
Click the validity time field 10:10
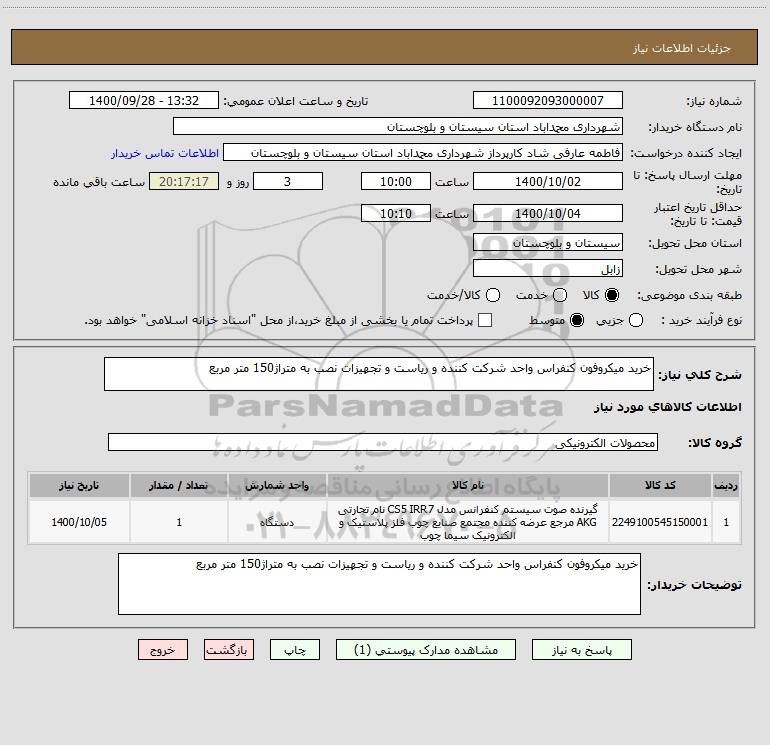point(396,213)
